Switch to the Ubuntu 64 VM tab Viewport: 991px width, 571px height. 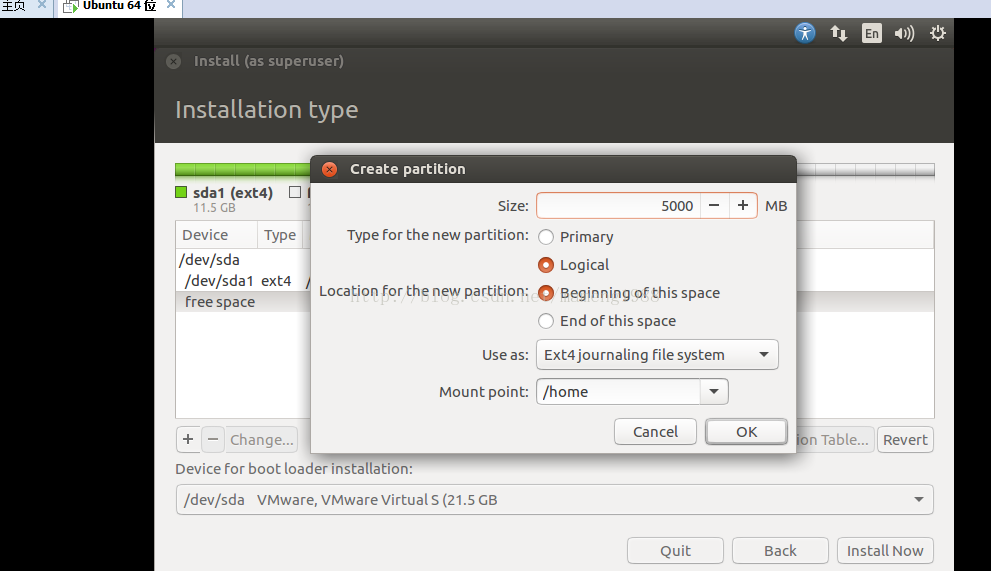pyautogui.click(x=119, y=6)
